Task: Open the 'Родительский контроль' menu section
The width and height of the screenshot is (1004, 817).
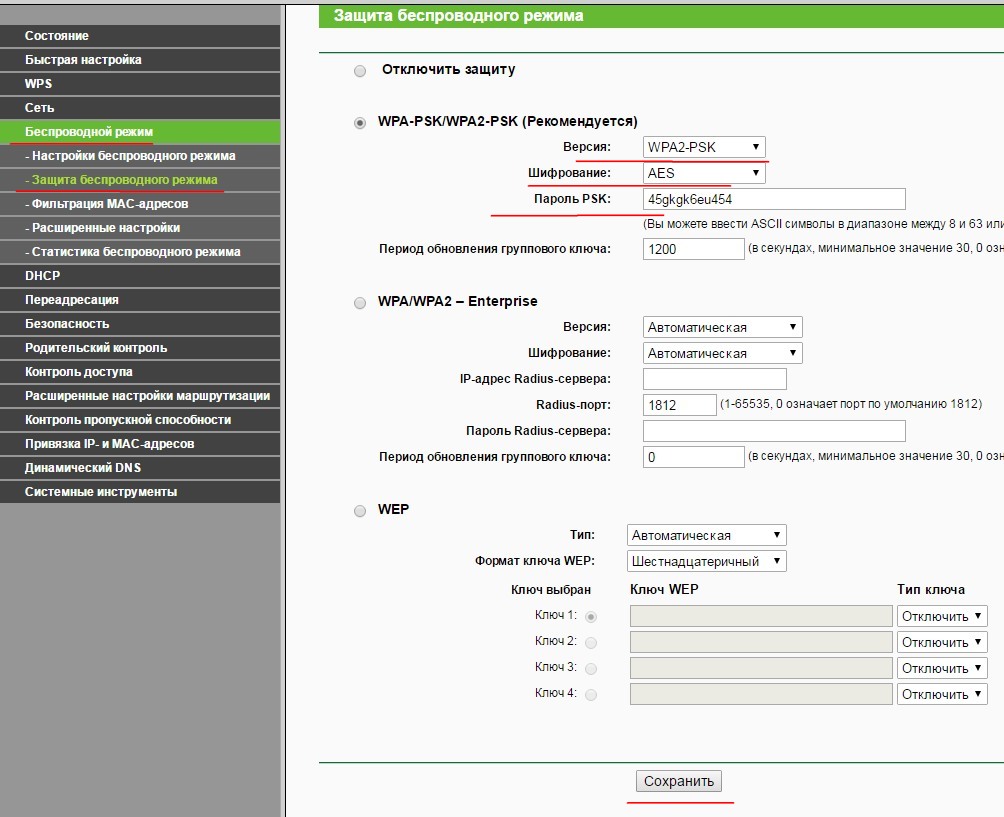Action: pyautogui.click(x=140, y=348)
